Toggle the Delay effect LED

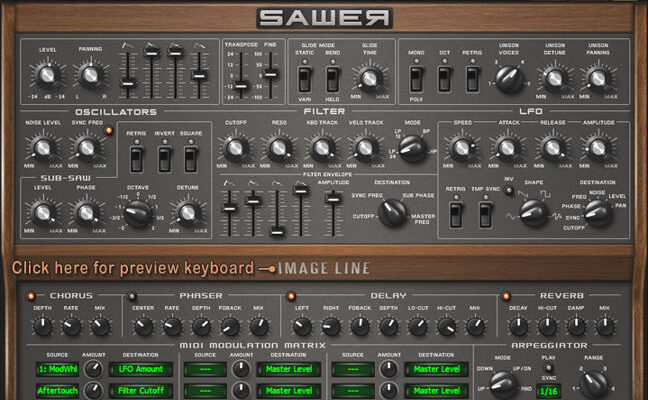click(291, 296)
